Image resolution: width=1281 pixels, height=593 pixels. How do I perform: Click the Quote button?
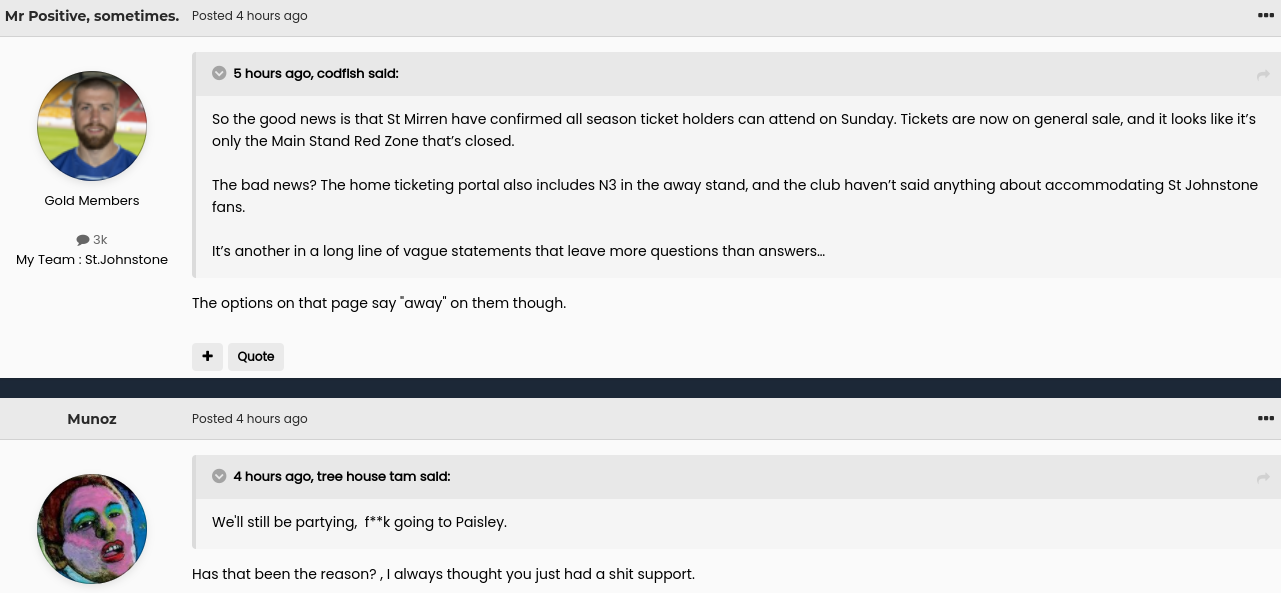click(256, 356)
